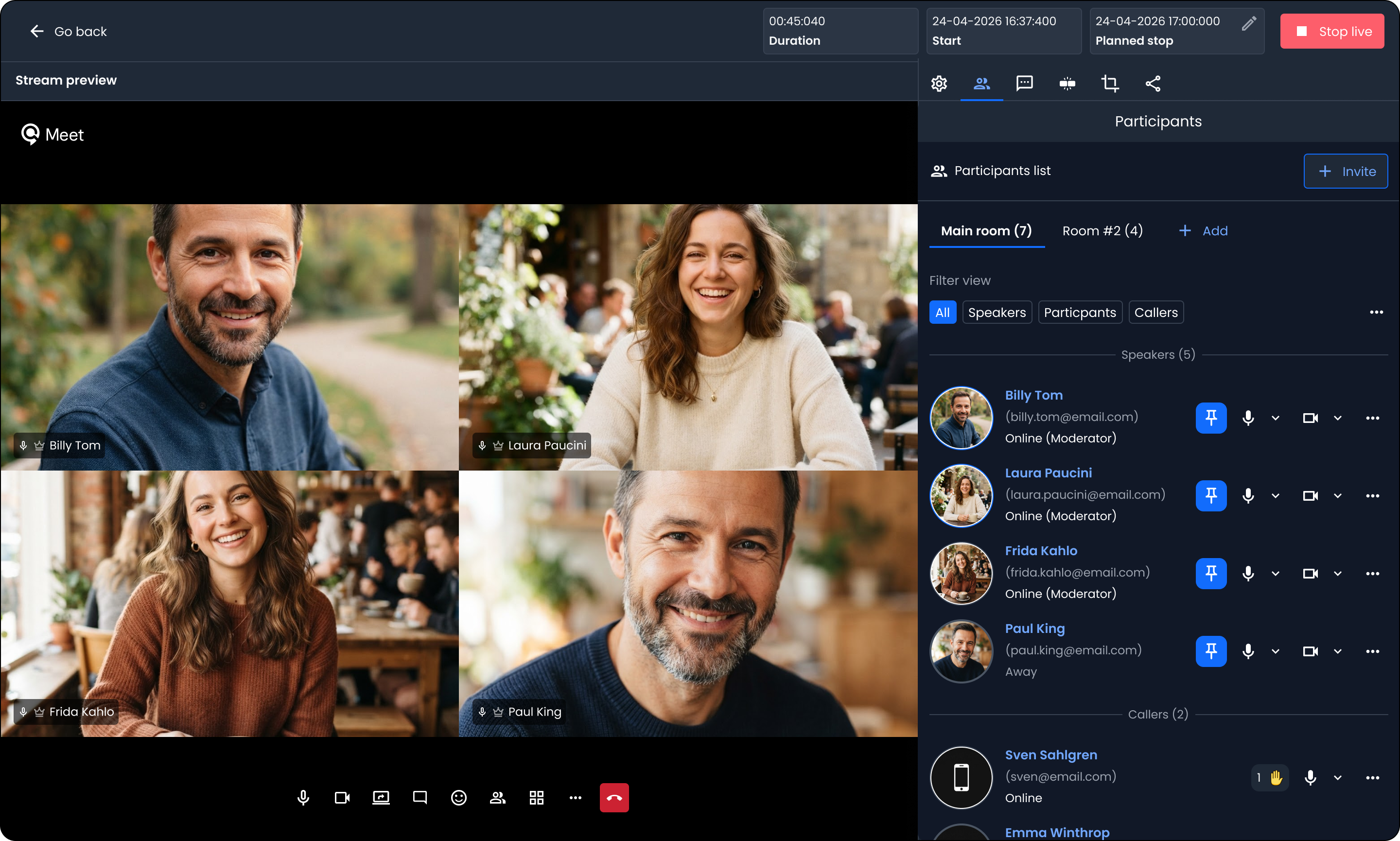Screen dimensions: 1400x841
Task: Open more options for Billy Tom
Action: coord(1372,418)
